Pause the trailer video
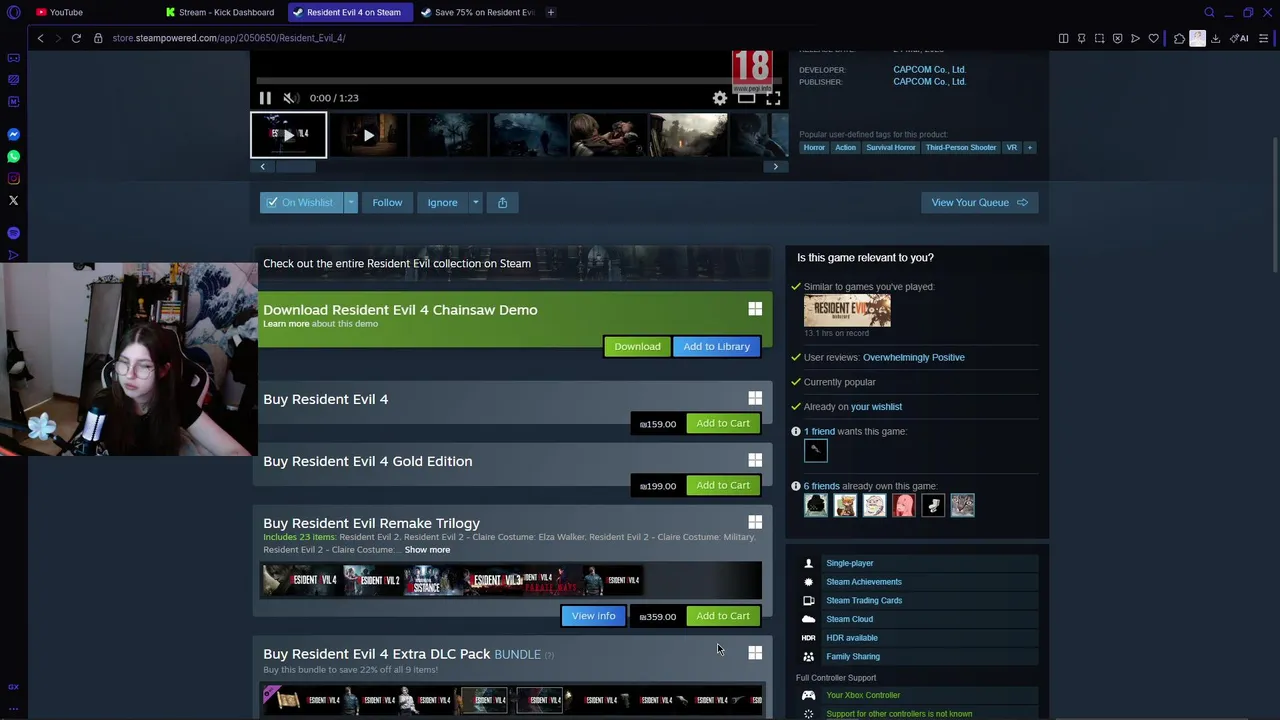This screenshot has width=1280, height=720. [265, 98]
